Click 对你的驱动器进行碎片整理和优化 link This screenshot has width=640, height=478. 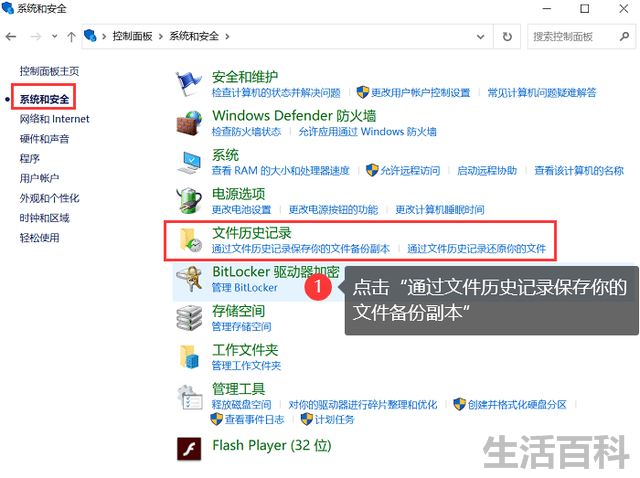pyautogui.click(x=362, y=405)
